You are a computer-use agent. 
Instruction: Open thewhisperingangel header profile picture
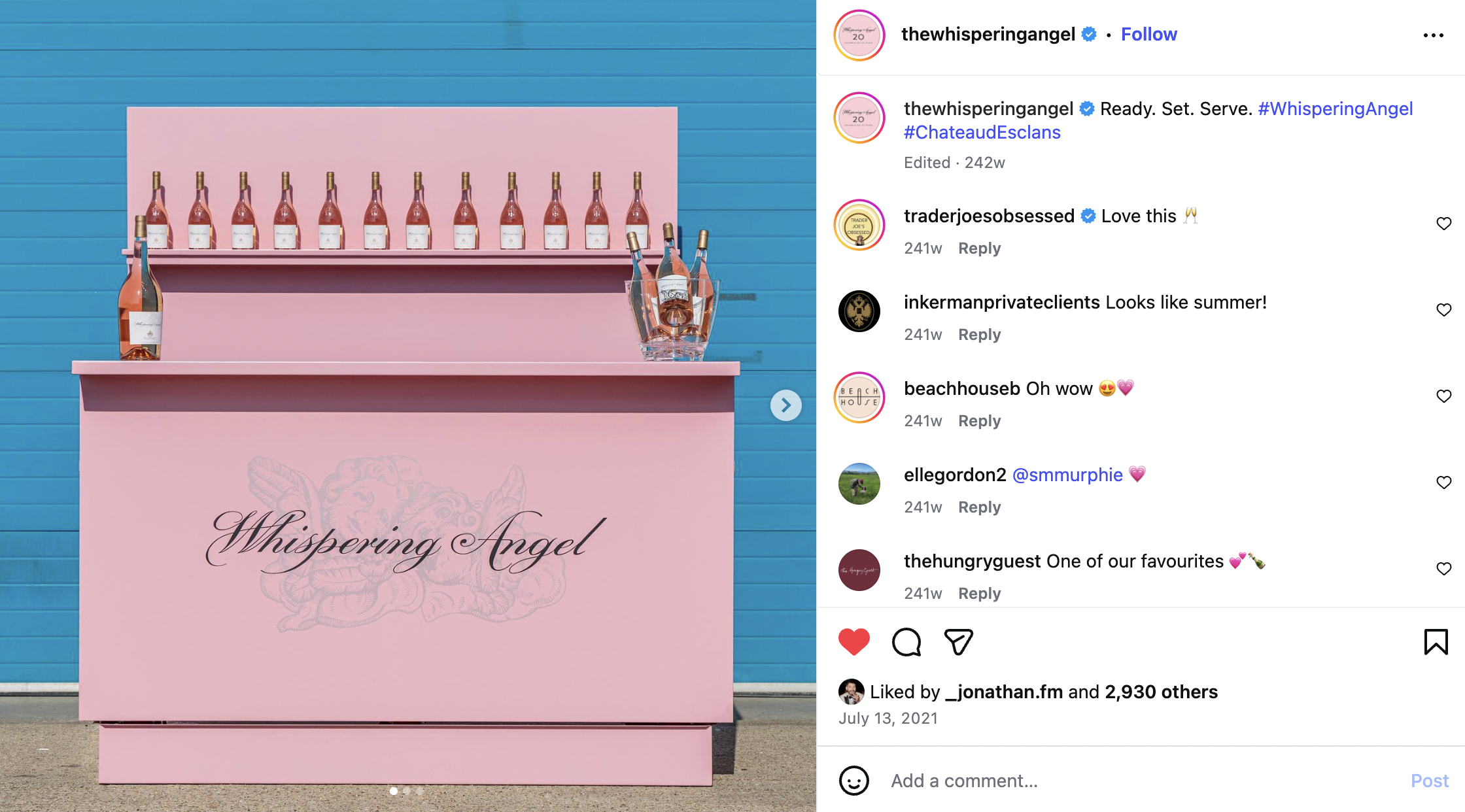pyautogui.click(x=859, y=35)
